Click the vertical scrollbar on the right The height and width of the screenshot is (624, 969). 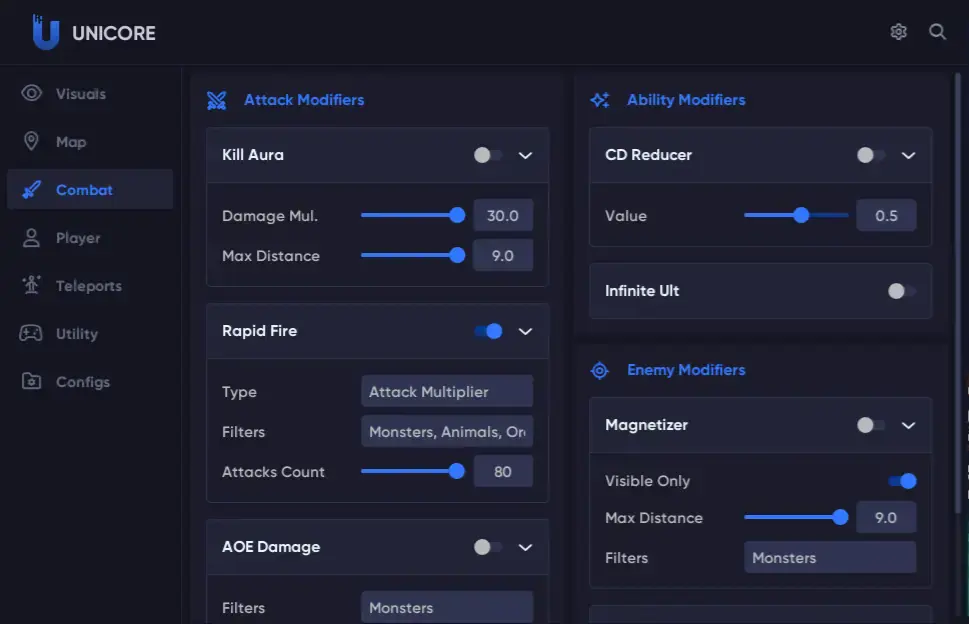pos(958,293)
